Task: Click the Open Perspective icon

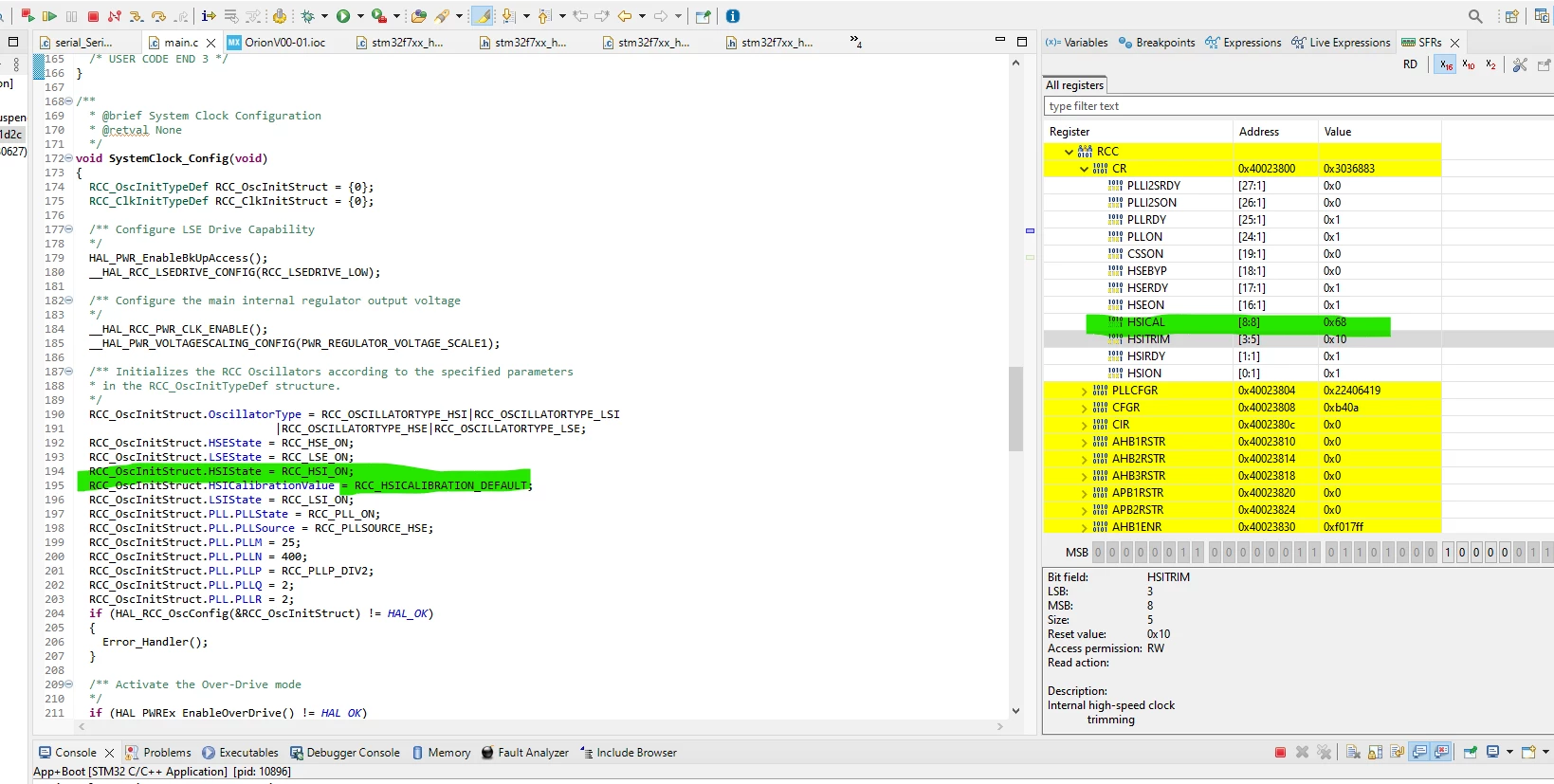Action: point(1512,16)
